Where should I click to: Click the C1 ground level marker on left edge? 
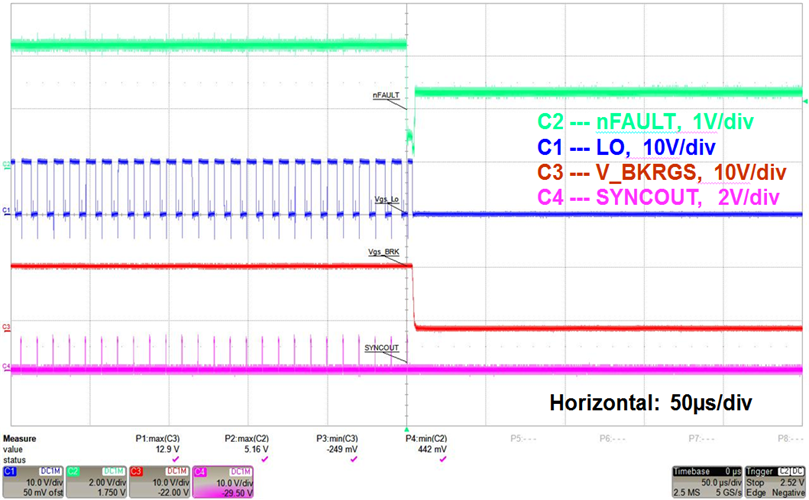(6, 211)
